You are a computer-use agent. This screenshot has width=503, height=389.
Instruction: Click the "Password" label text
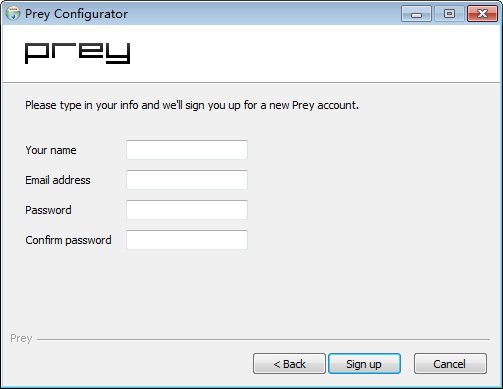48,210
